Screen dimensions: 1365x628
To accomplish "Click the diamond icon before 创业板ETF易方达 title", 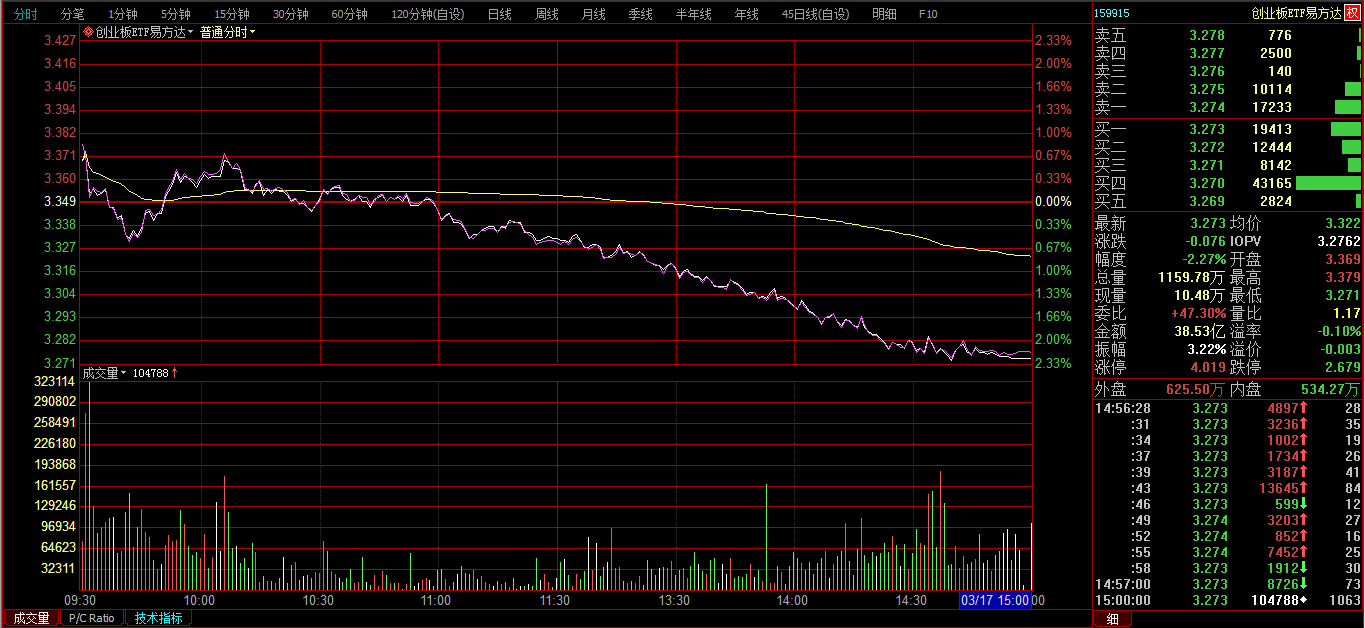I will (88, 32).
